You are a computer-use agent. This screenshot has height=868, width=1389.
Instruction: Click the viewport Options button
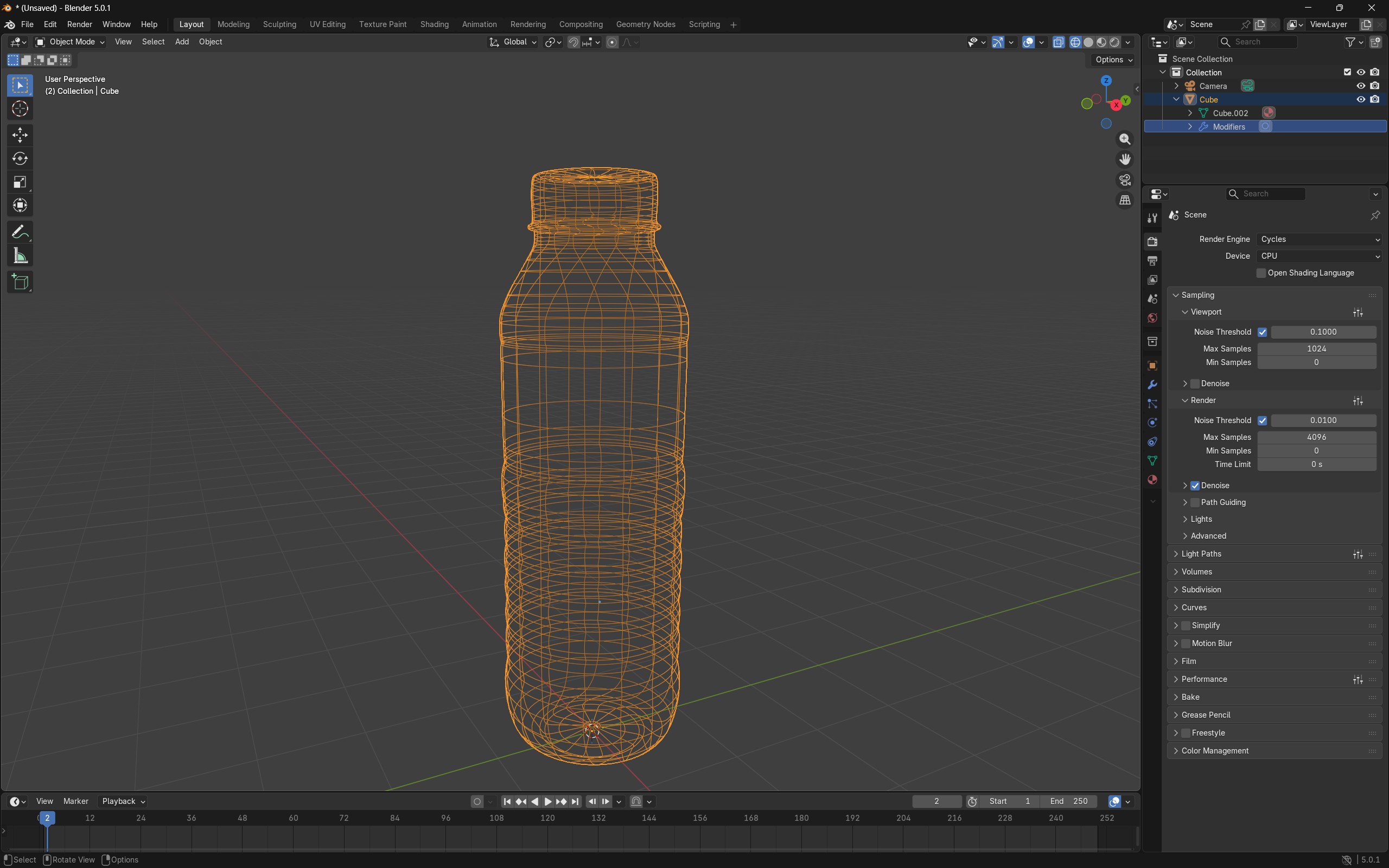(x=1113, y=60)
